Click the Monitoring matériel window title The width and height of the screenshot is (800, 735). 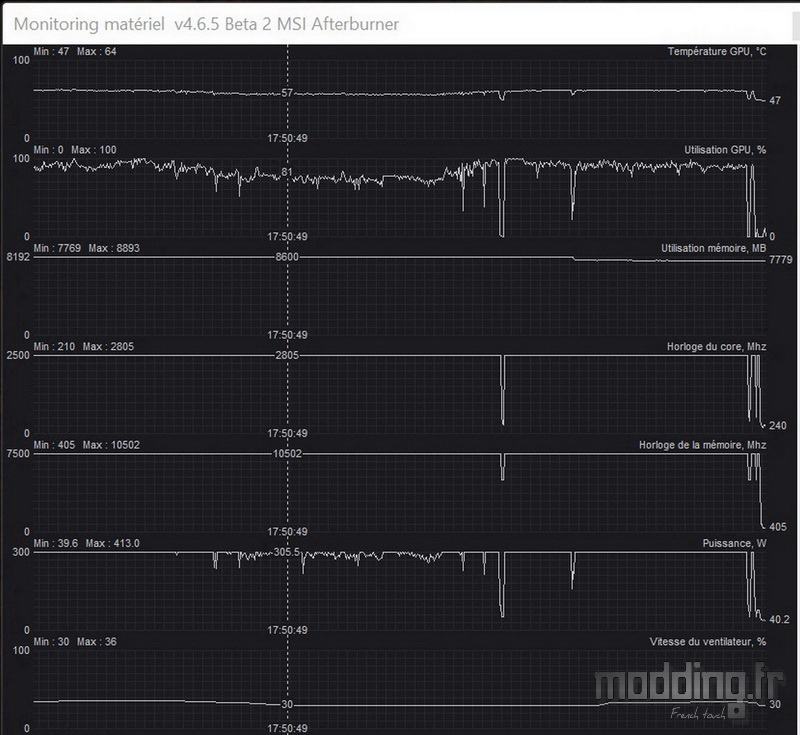tap(206, 24)
